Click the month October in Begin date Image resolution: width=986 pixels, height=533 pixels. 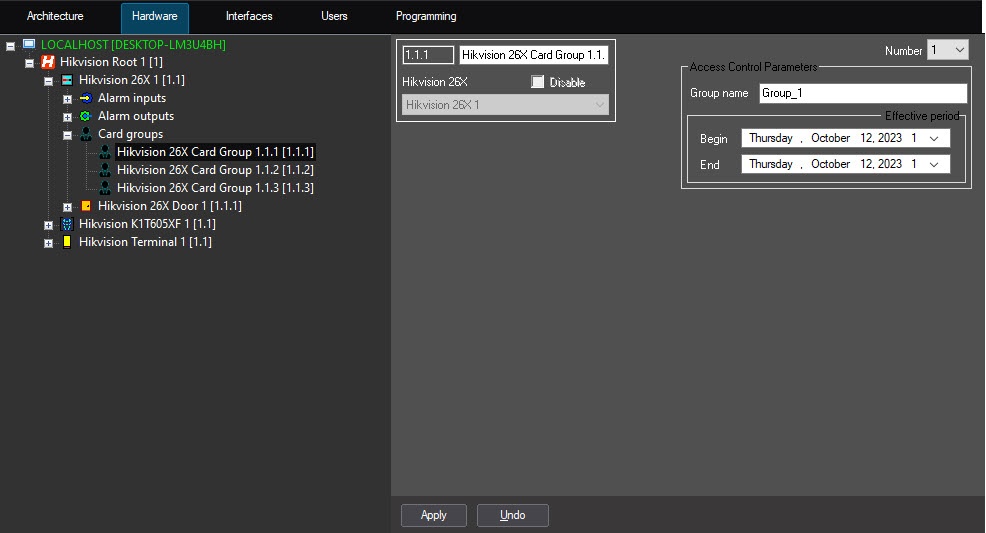pyautogui.click(x=830, y=138)
